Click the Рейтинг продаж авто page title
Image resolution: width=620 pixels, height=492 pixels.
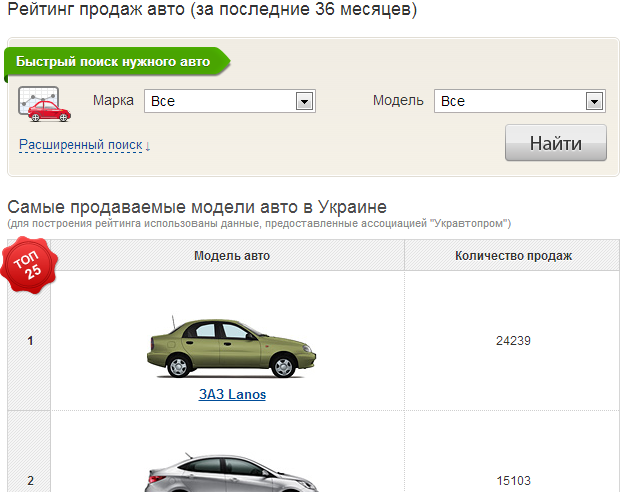tap(212, 11)
